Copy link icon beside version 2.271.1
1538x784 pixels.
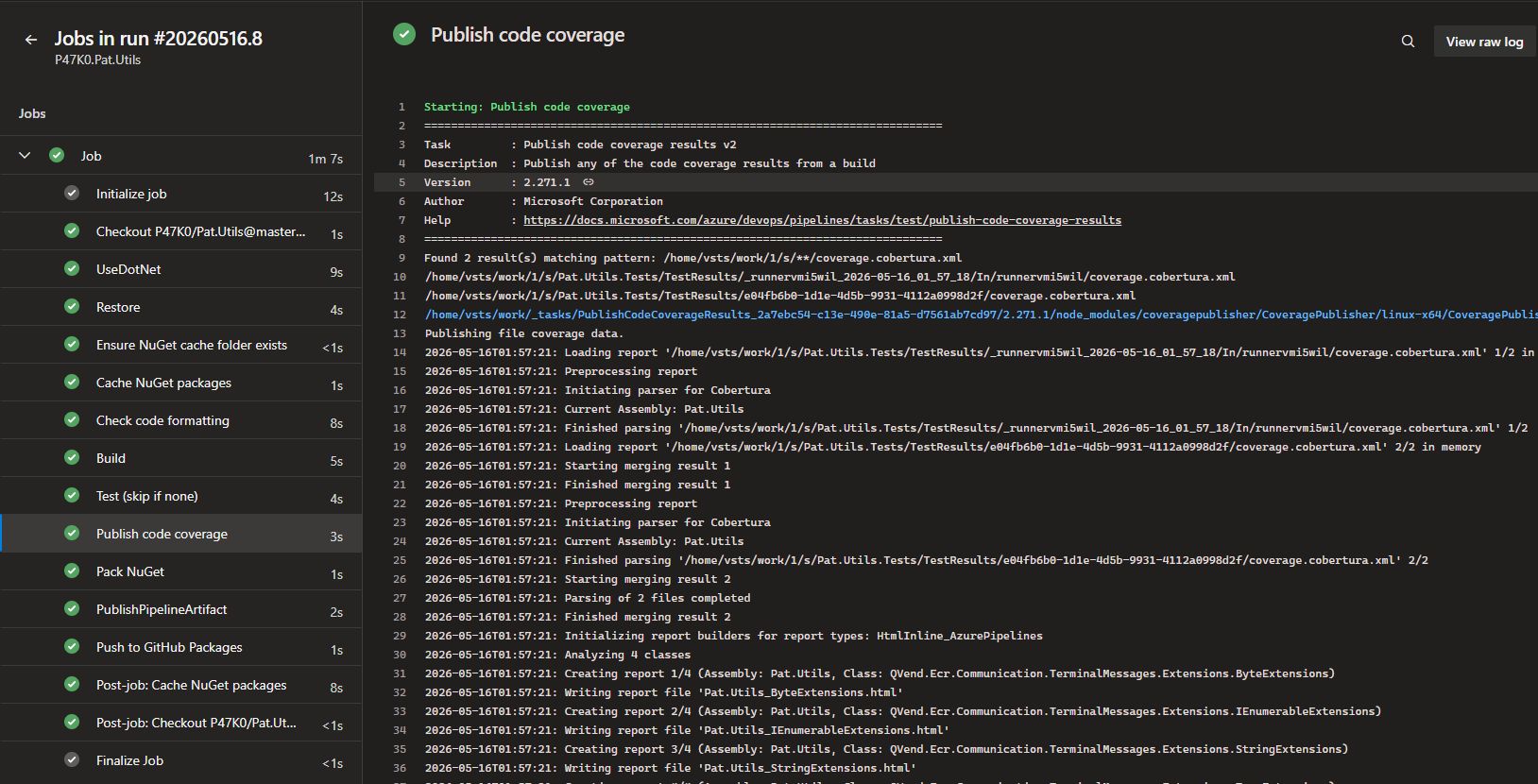[x=589, y=182]
